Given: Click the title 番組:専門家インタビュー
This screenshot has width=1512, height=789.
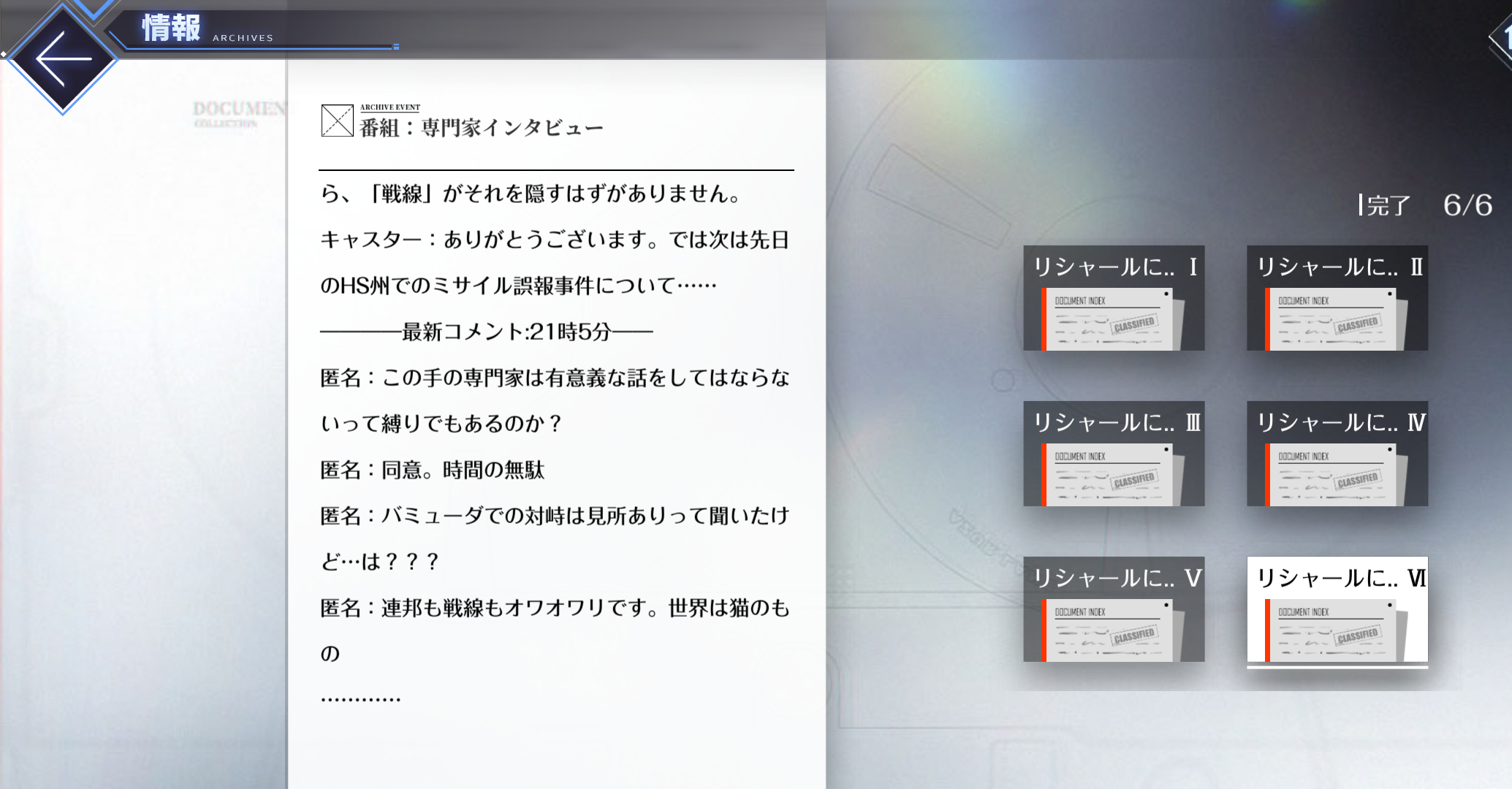Looking at the screenshot, I should click(x=482, y=129).
